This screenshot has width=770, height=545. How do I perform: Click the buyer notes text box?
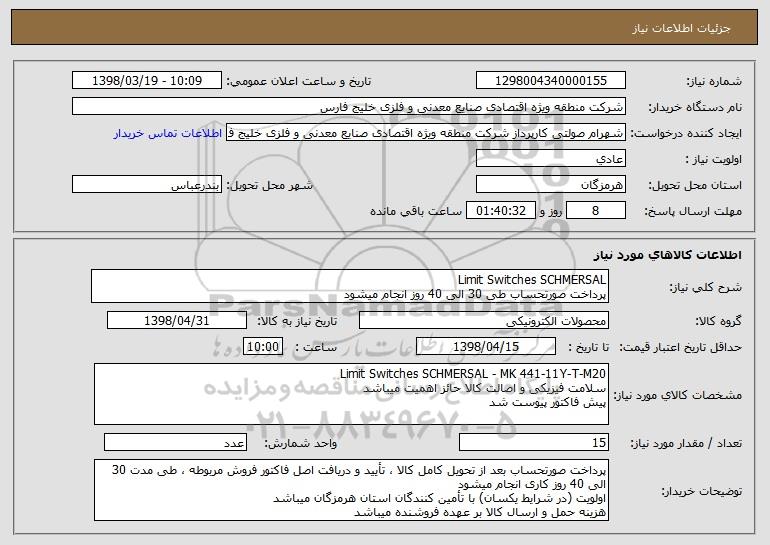point(351,490)
